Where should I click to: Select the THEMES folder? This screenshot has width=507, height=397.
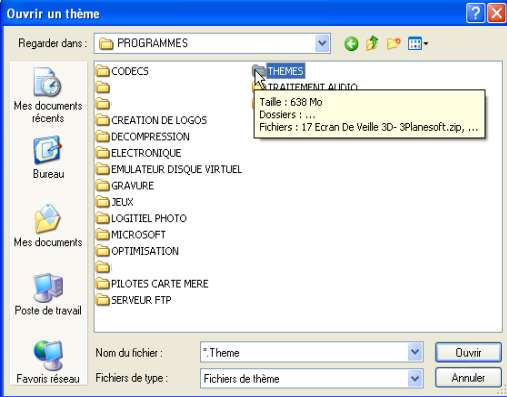coord(278,71)
